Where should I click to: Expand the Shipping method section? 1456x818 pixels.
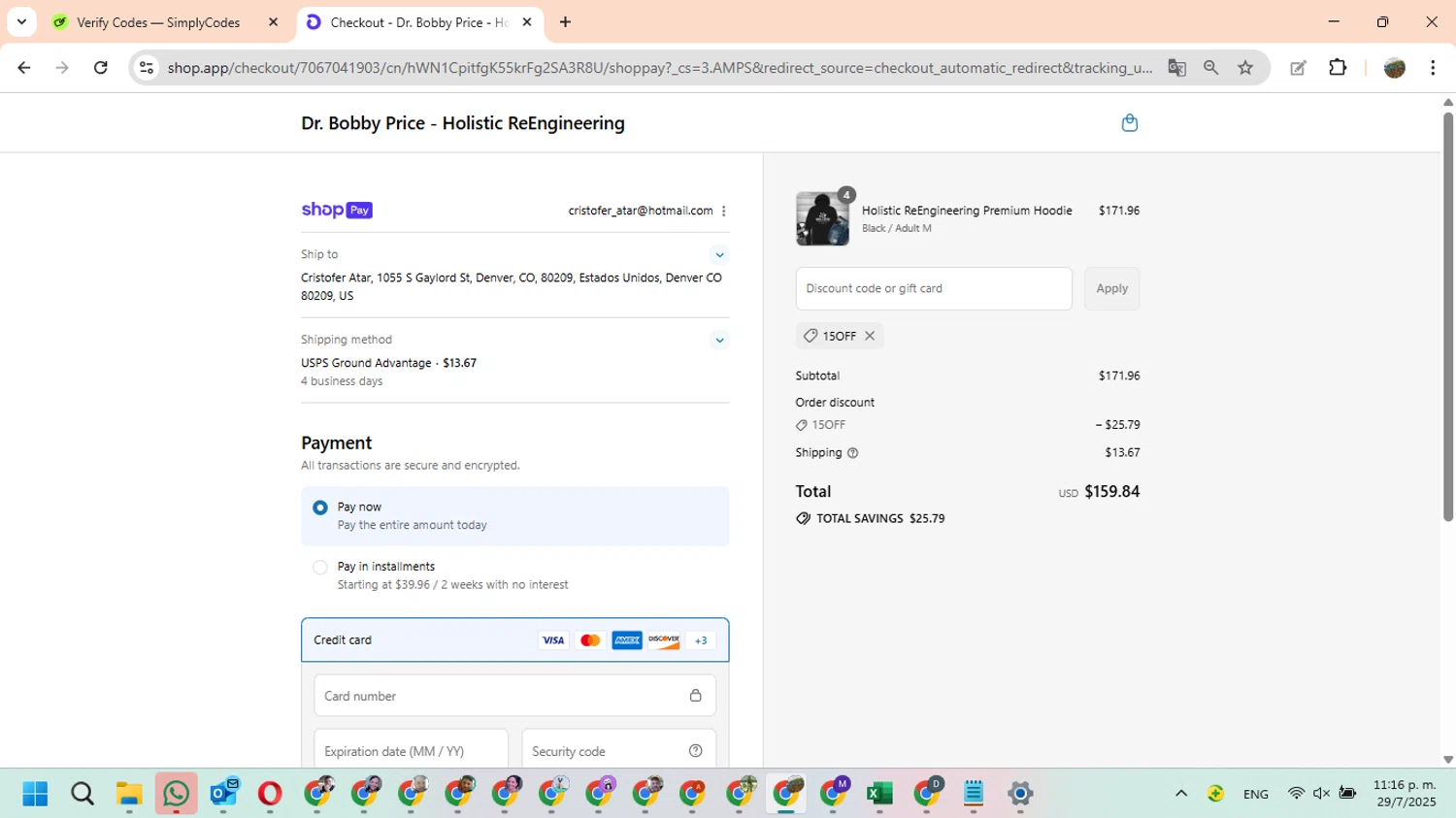point(719,341)
